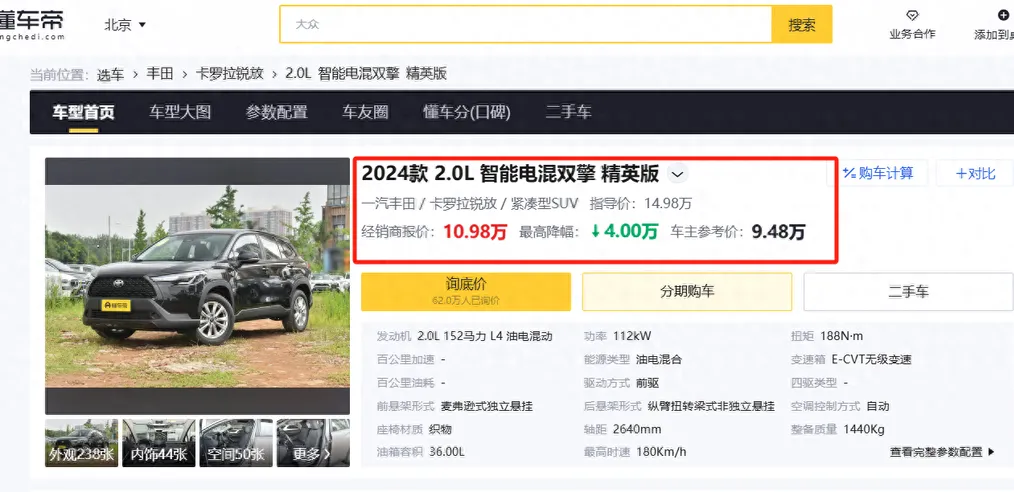Screen dimensions: 1014x492
Task: Click the 更多 photos thumbnail
Action: coord(313,443)
